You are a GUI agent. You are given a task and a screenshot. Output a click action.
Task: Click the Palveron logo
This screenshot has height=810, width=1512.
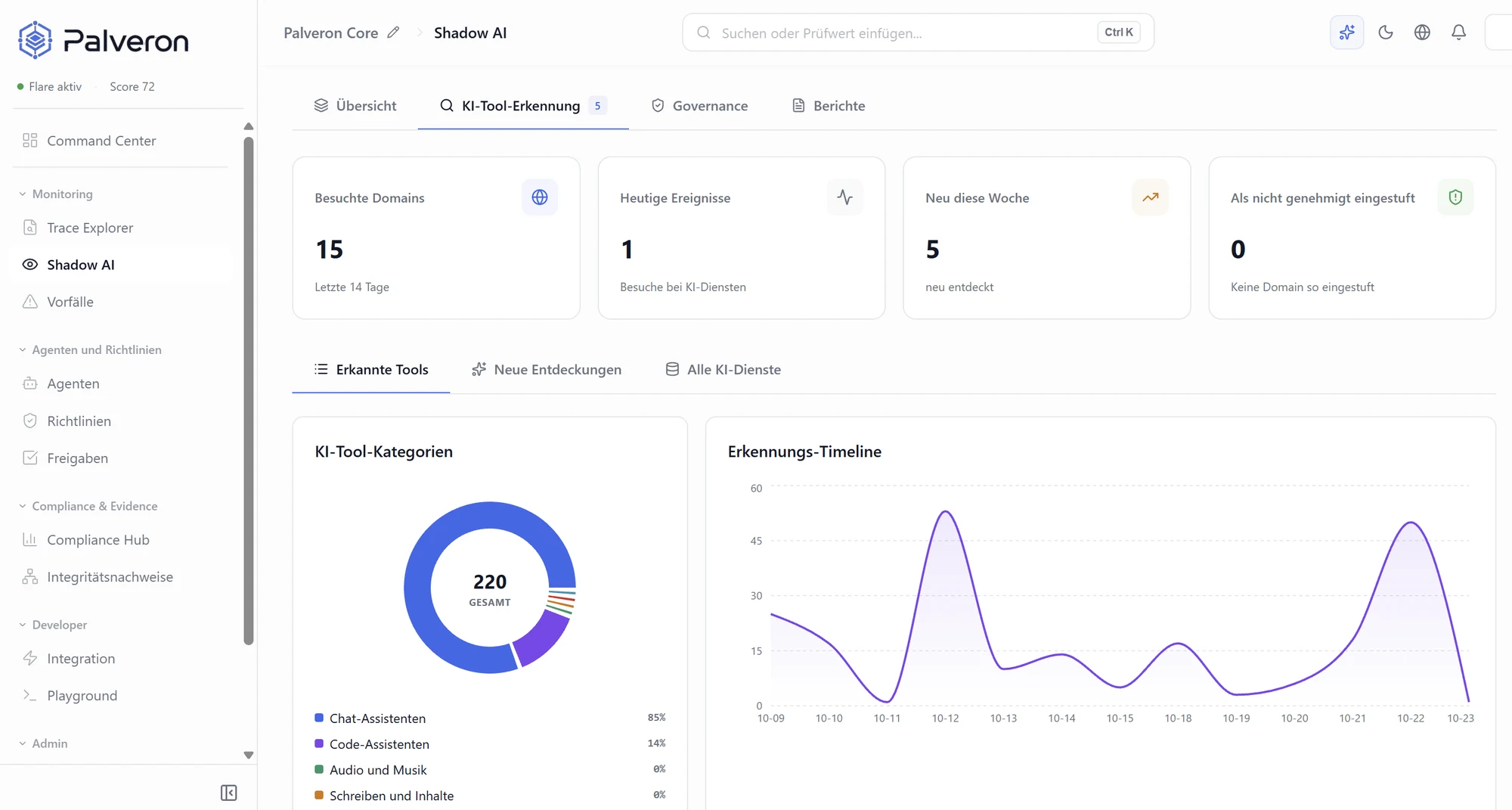104,40
